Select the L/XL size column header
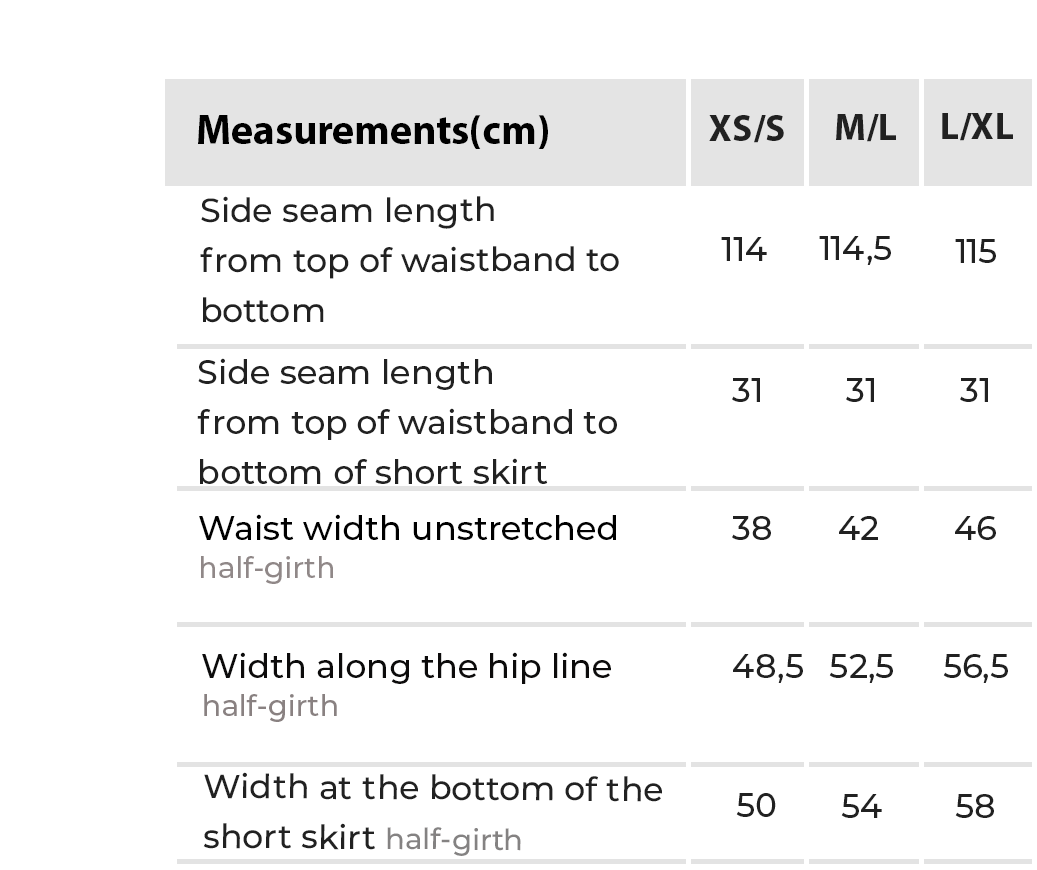 tap(977, 127)
